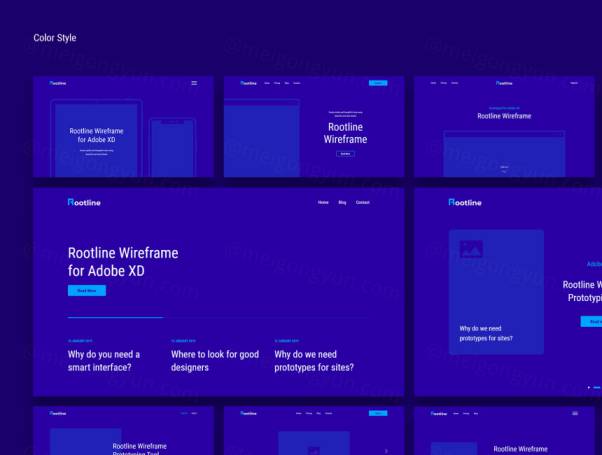The image size is (602, 455).
Task: Go to the Contact nav item
Action: 363,202
